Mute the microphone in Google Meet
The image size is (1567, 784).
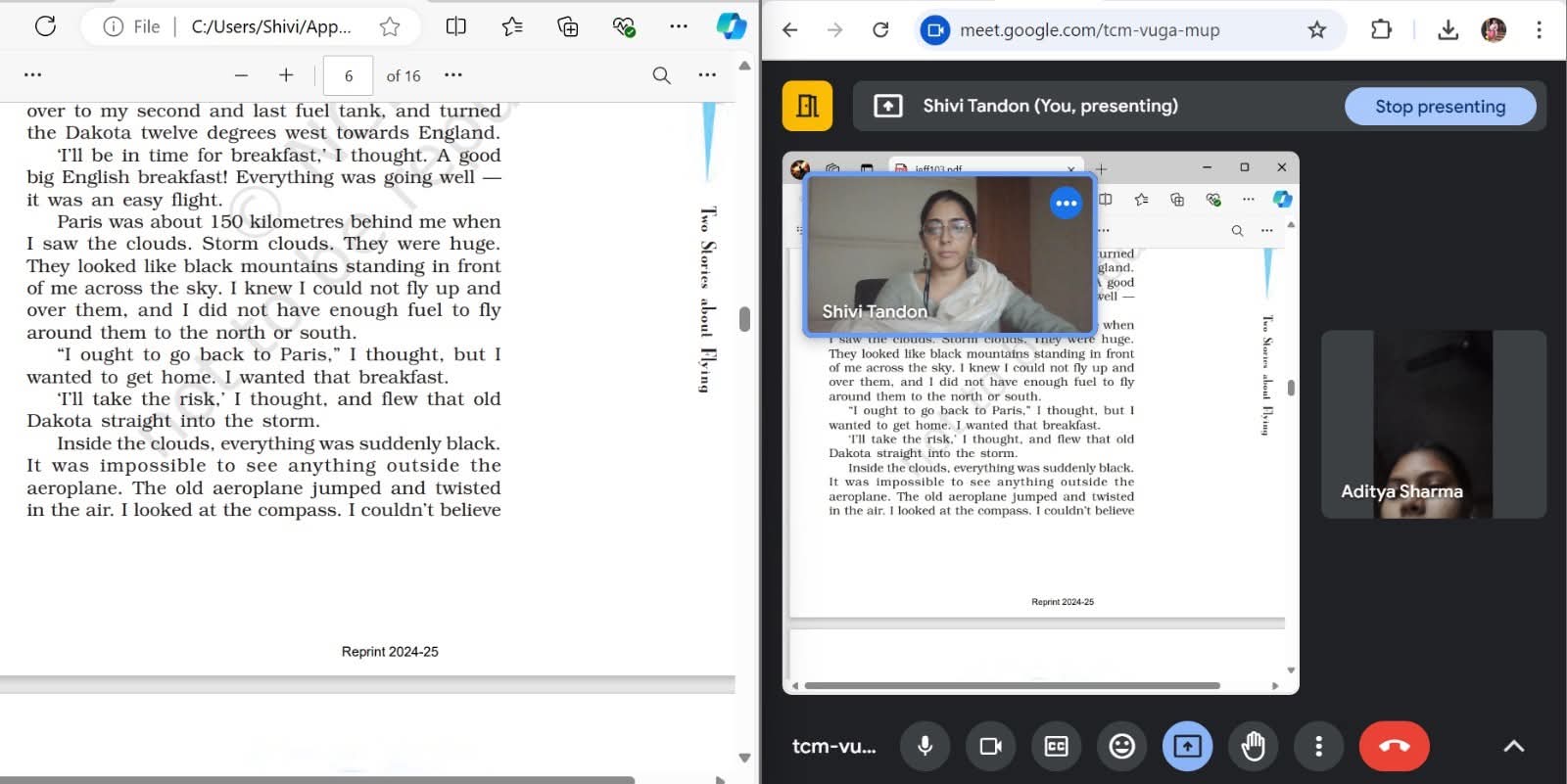925,747
